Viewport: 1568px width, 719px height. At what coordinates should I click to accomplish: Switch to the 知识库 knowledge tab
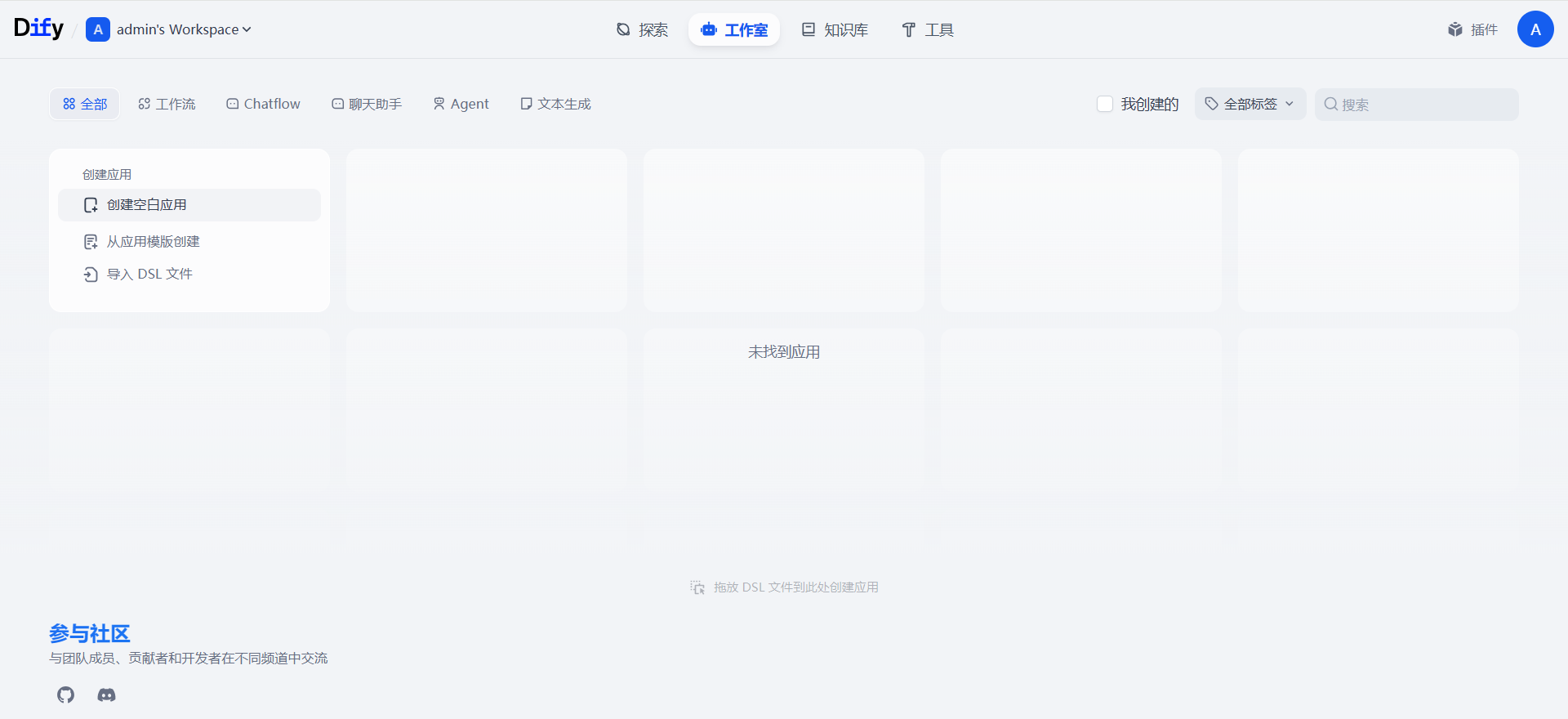(835, 30)
